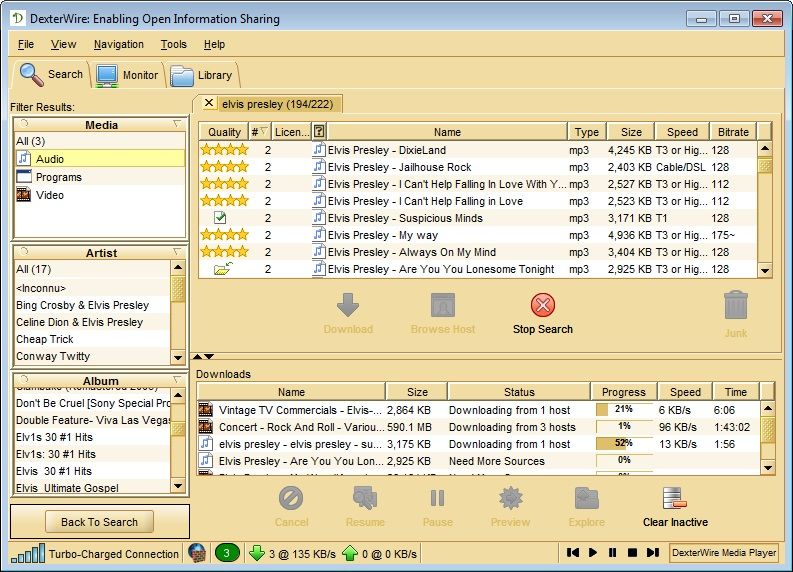The width and height of the screenshot is (793, 572).
Task: Click music note icon of DixieLand row
Action: 319,149
